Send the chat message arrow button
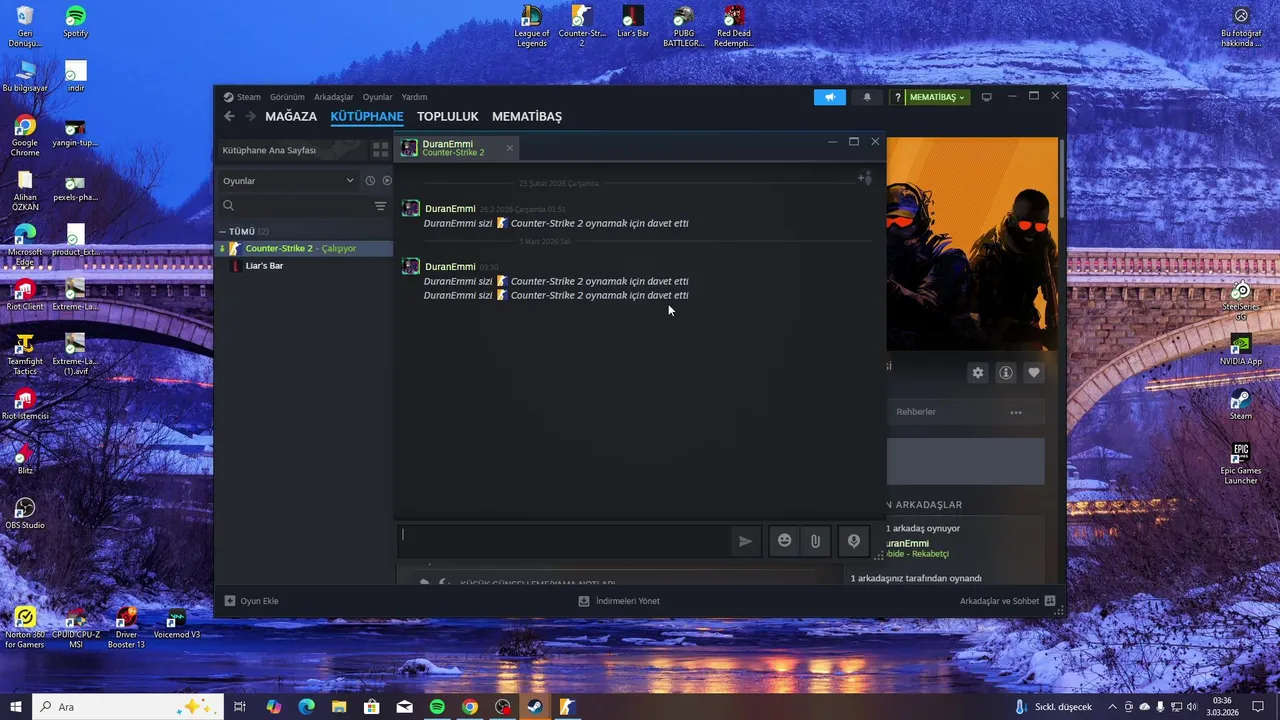 (745, 541)
